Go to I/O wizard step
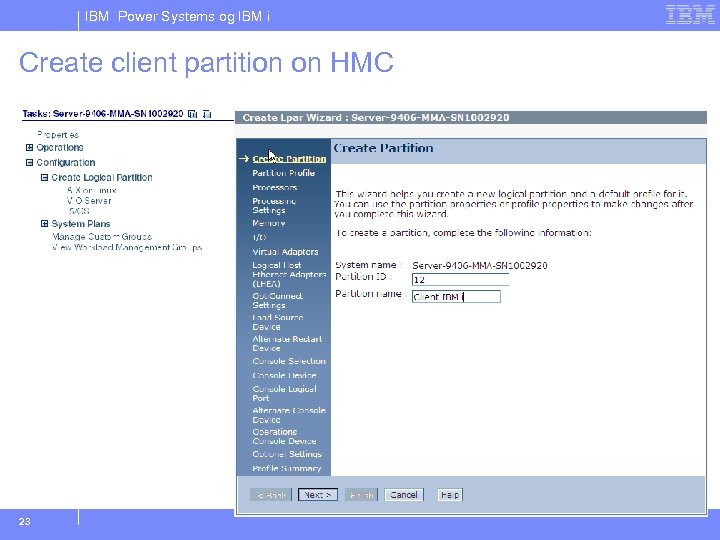This screenshot has width=720, height=540. [x=259, y=237]
